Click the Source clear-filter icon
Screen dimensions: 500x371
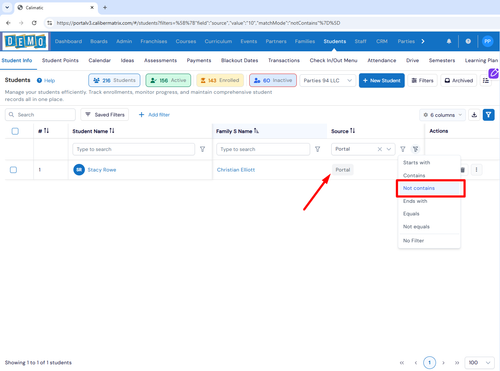point(415,149)
